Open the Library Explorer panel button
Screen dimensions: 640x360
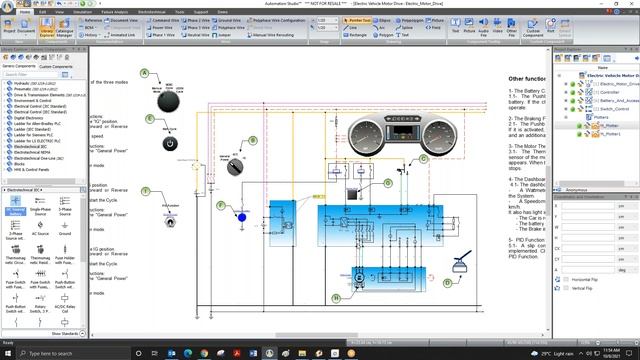(x=47, y=27)
